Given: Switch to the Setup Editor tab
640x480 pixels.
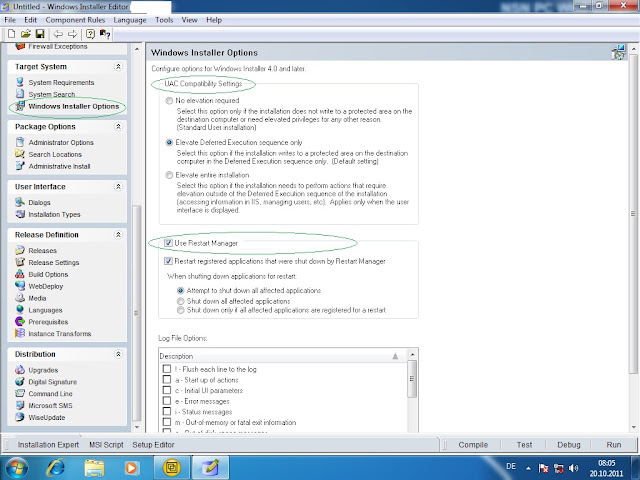Looking at the screenshot, I should click(x=153, y=445).
